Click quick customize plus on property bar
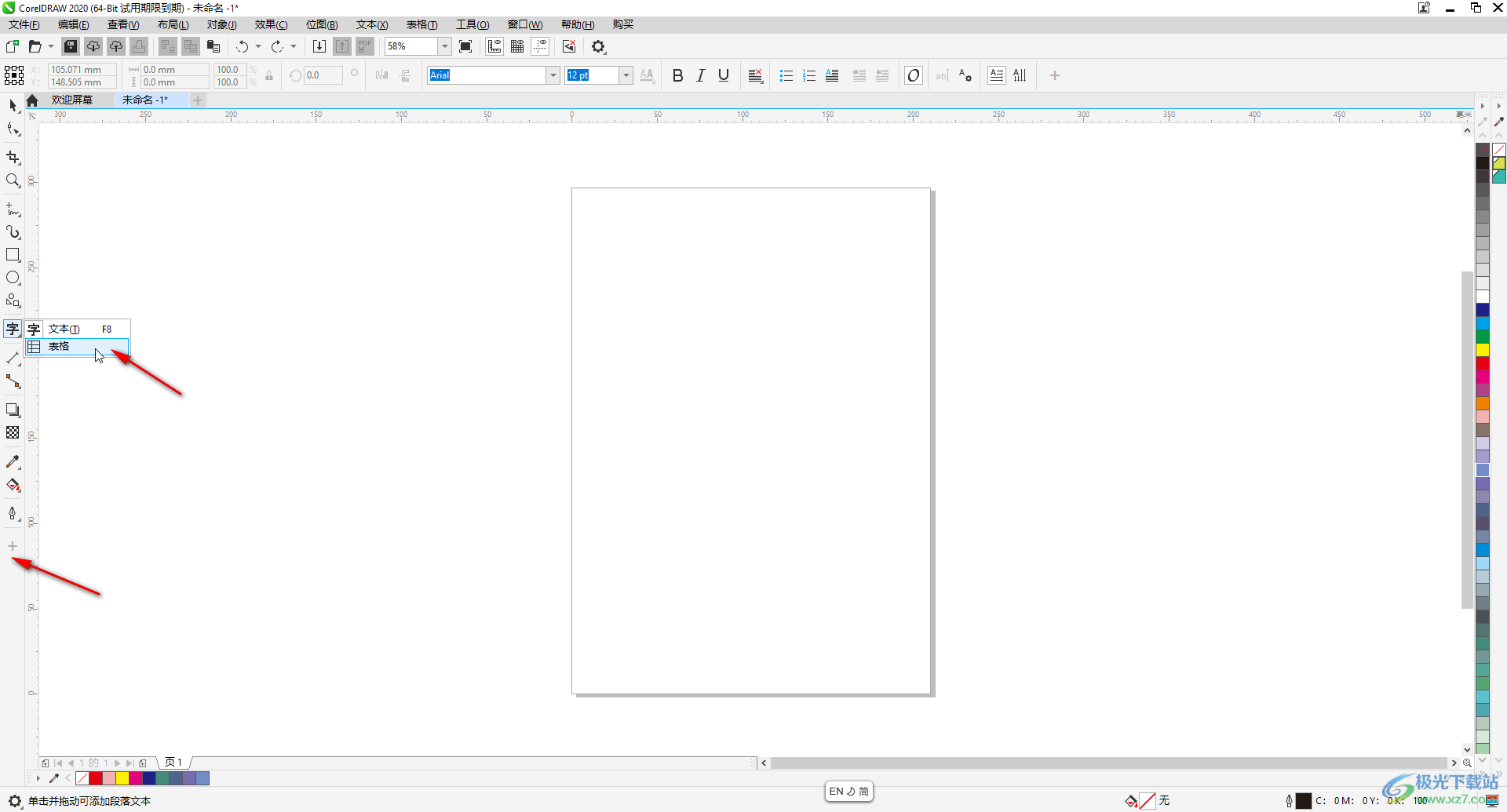The image size is (1507, 812). coord(1055,75)
